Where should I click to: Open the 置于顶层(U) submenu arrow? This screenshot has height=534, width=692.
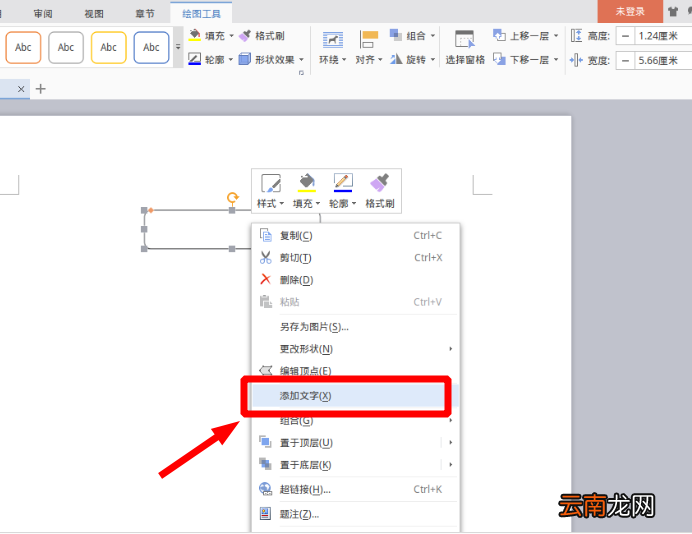point(451,442)
